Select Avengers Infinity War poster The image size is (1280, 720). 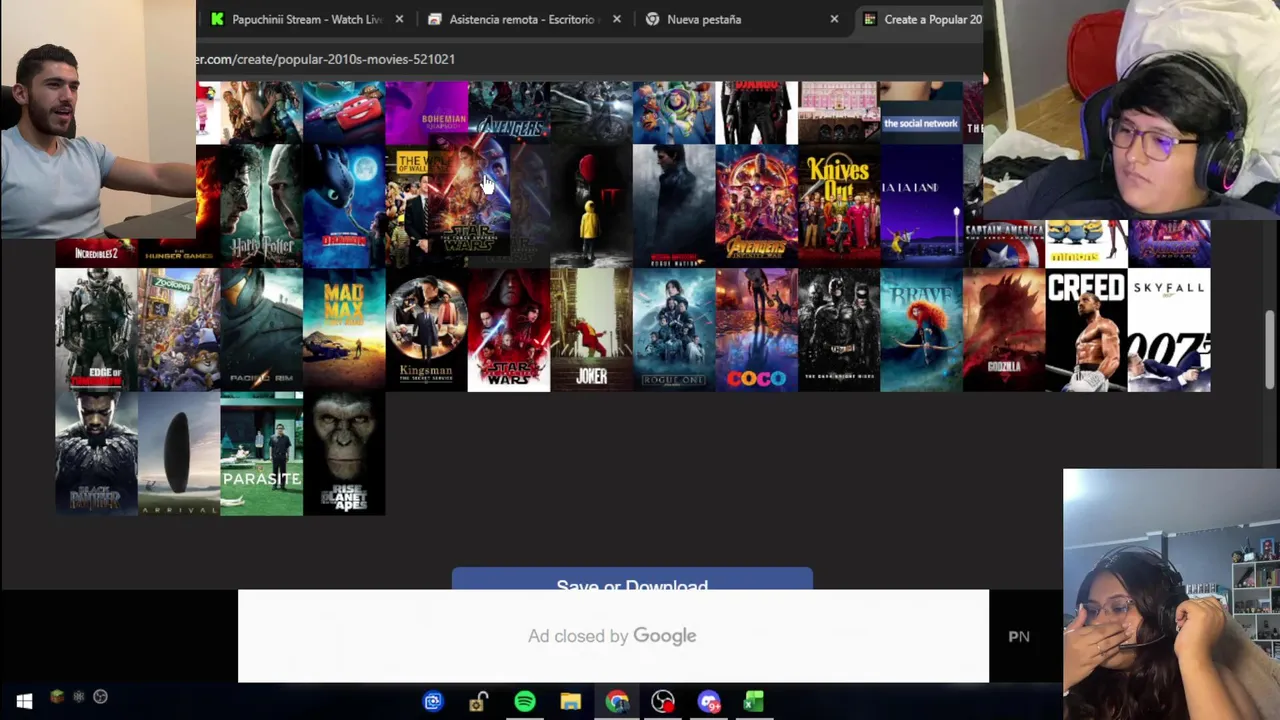pos(756,206)
